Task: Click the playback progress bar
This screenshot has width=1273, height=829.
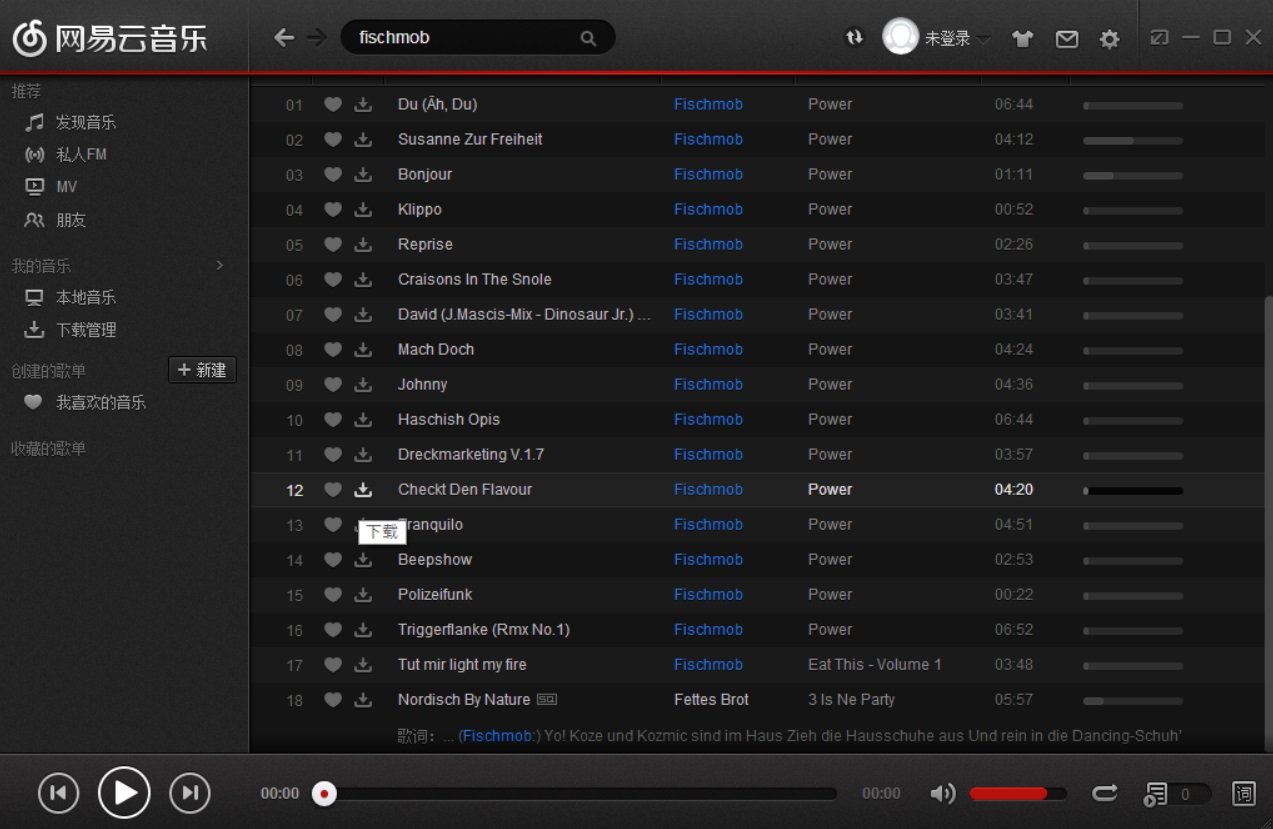Action: click(x=575, y=794)
